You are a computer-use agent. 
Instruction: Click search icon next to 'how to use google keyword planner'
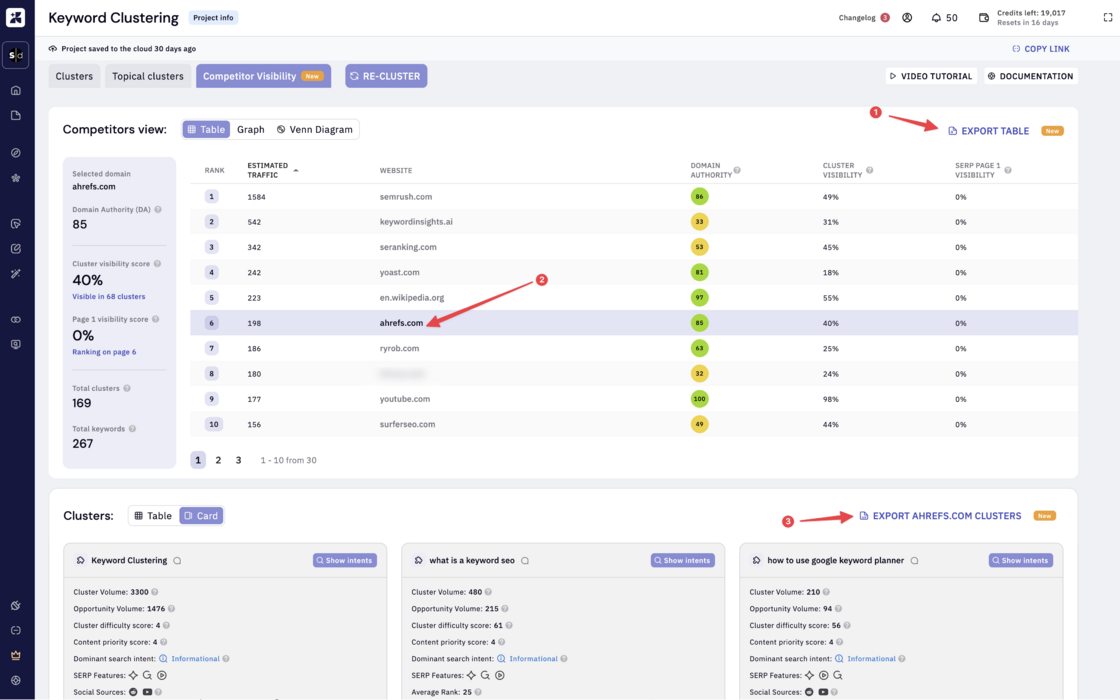coord(914,561)
